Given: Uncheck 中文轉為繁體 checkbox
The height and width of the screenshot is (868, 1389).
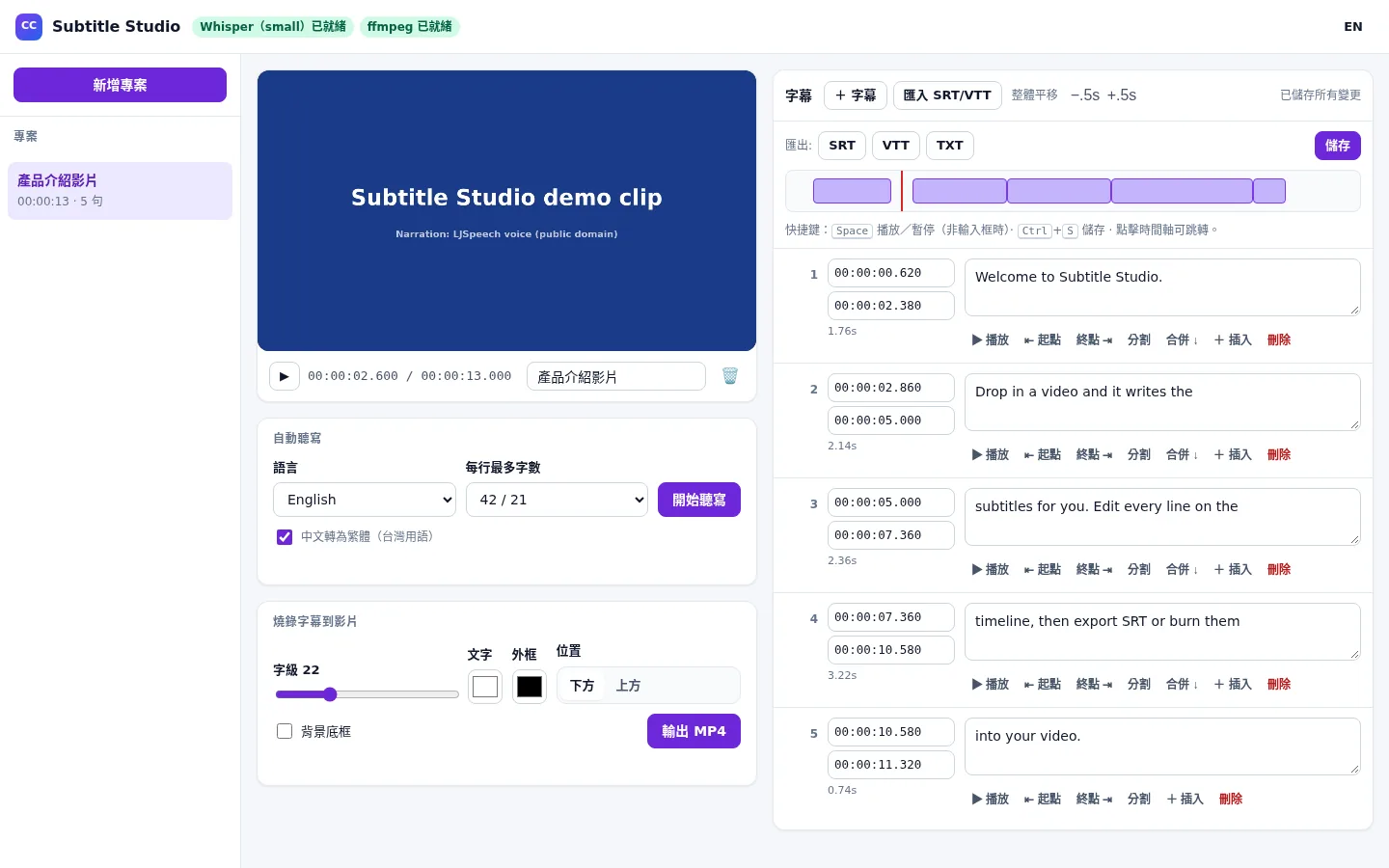Looking at the screenshot, I should (x=285, y=537).
